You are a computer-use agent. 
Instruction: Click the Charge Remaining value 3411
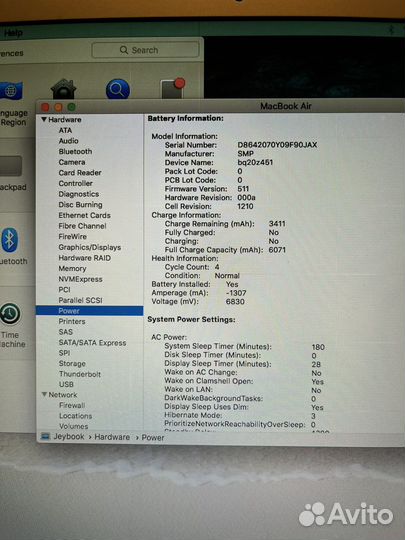[x=277, y=224]
